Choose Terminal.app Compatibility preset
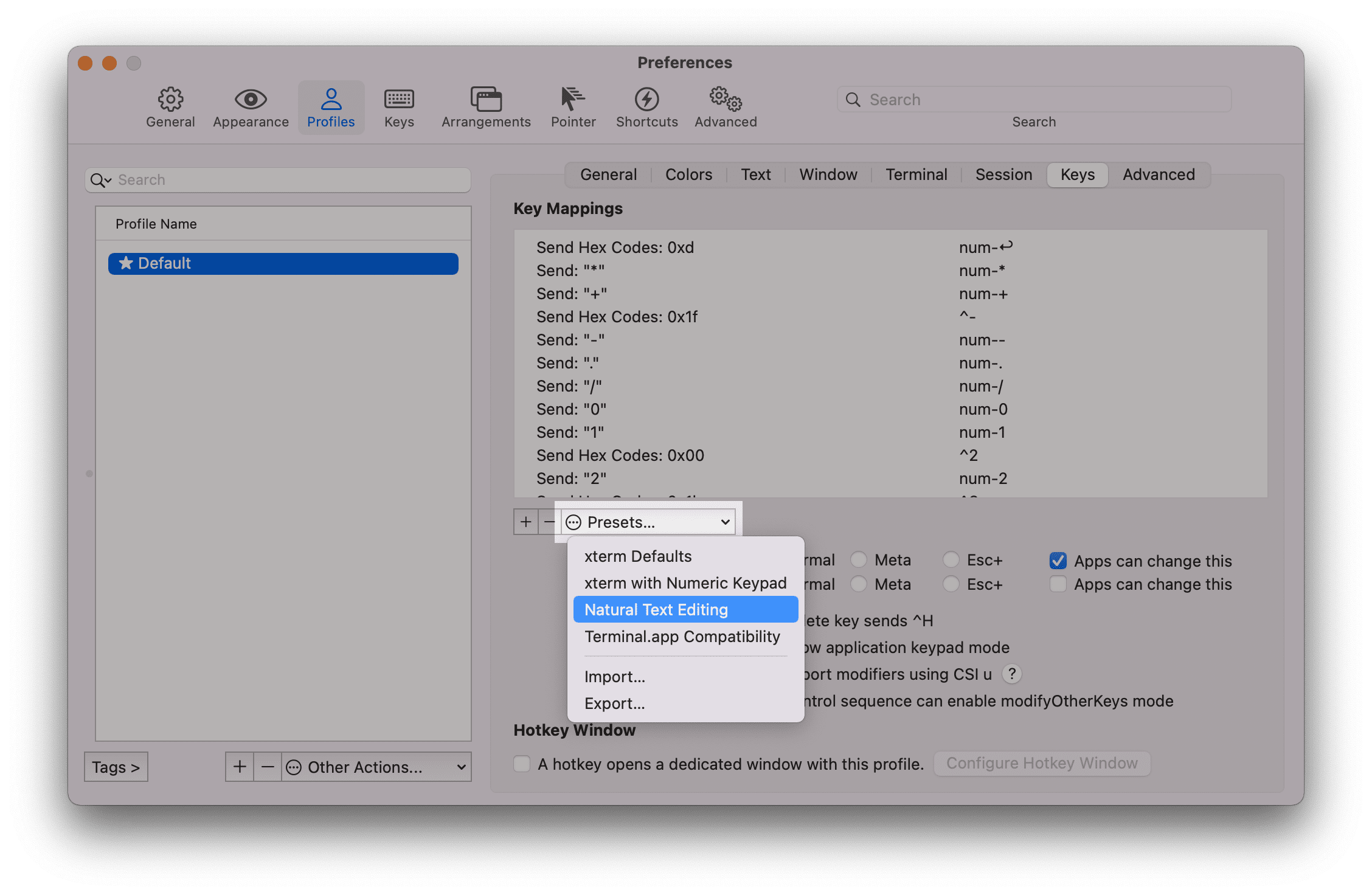The image size is (1372, 895). pyautogui.click(x=685, y=637)
